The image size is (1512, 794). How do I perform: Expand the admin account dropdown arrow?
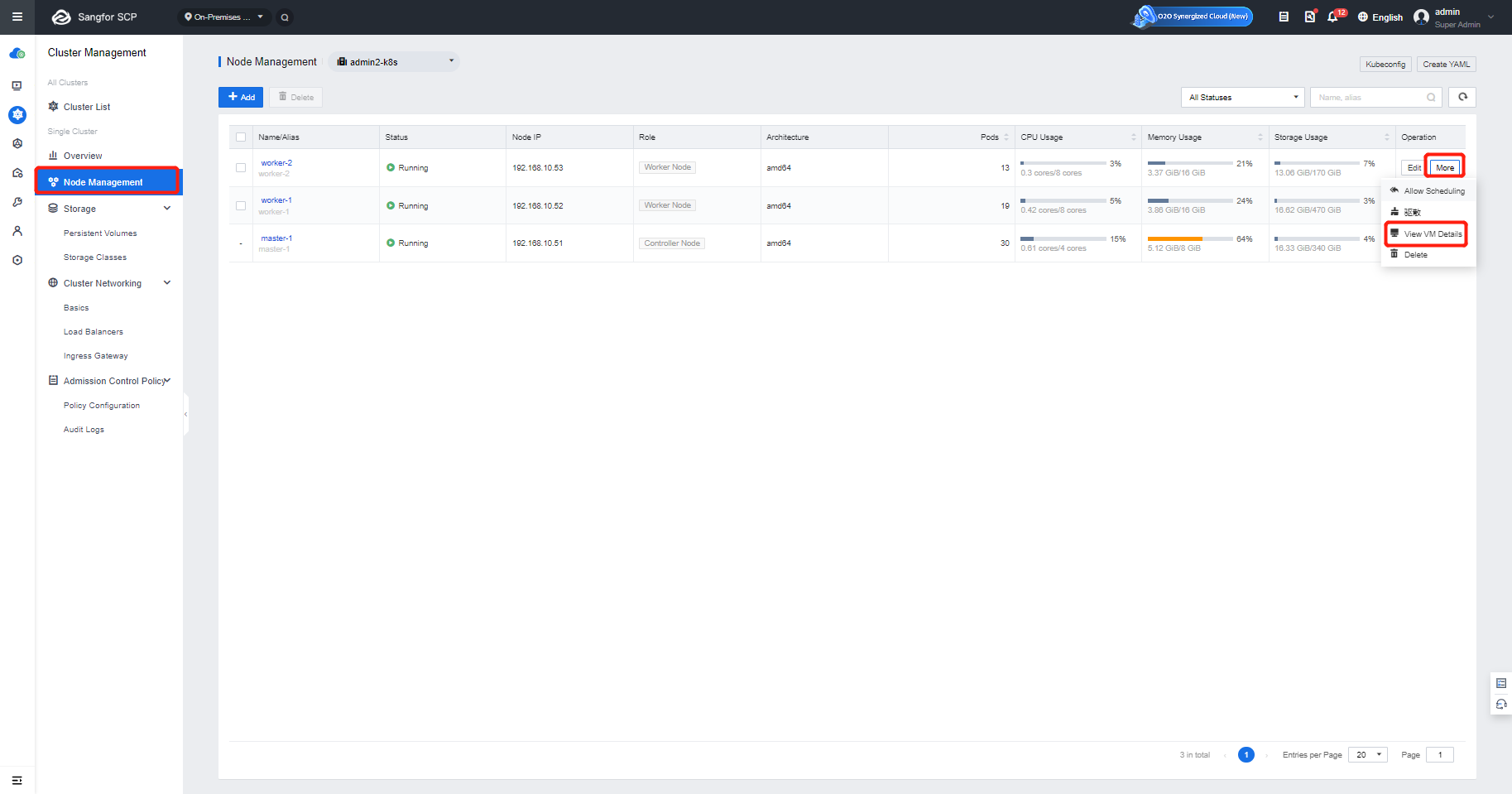[x=1491, y=17]
